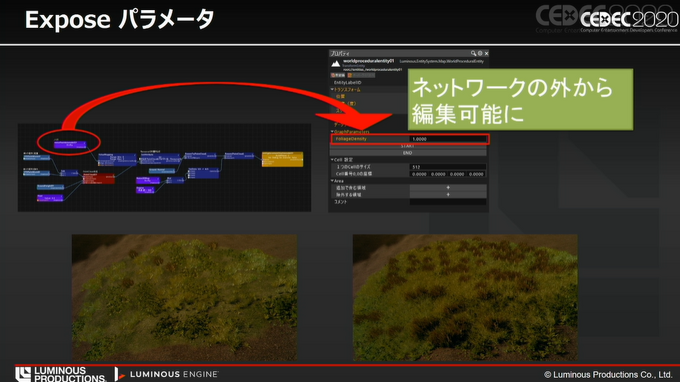Add an excluded region with the lower plus button
The width and height of the screenshot is (680, 382).
coord(448,195)
